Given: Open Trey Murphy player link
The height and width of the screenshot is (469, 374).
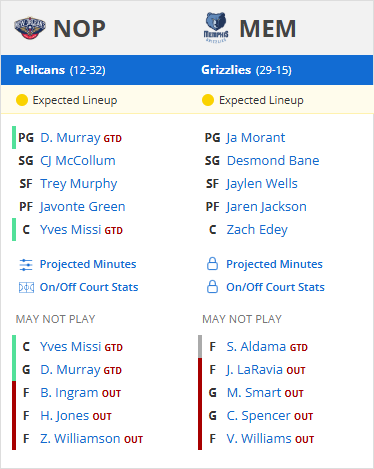Looking at the screenshot, I should tap(79, 184).
